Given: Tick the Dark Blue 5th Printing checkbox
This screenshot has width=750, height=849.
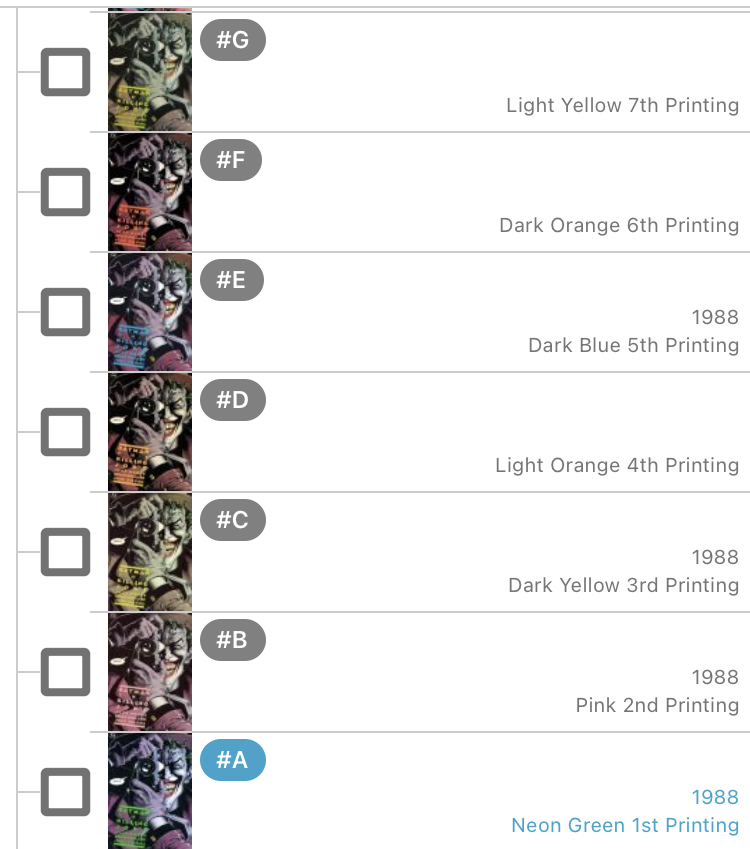Looking at the screenshot, I should pyautogui.click(x=66, y=312).
